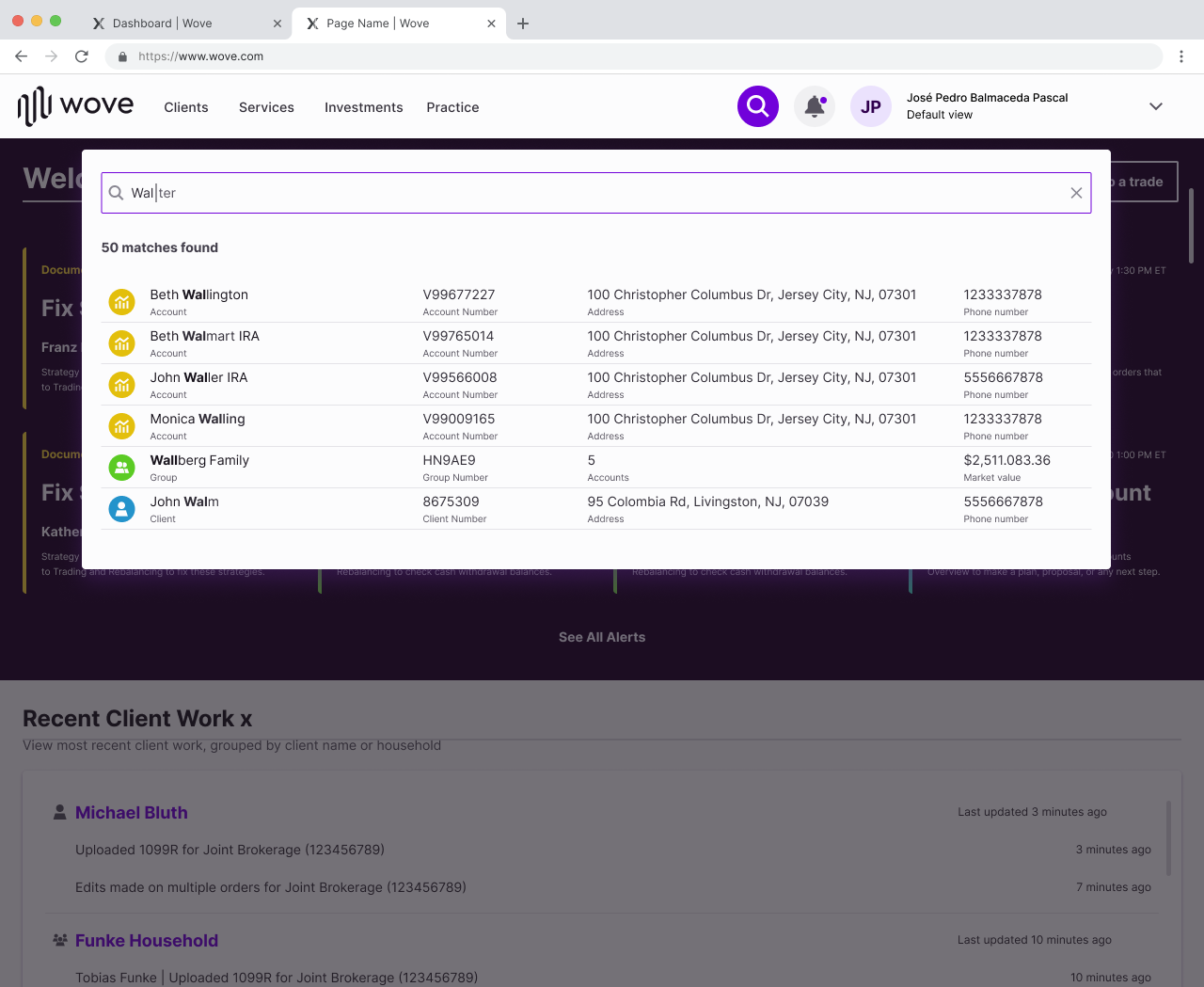Image resolution: width=1204 pixels, height=987 pixels.
Task: Open the Investments menu
Action: pyautogui.click(x=363, y=107)
